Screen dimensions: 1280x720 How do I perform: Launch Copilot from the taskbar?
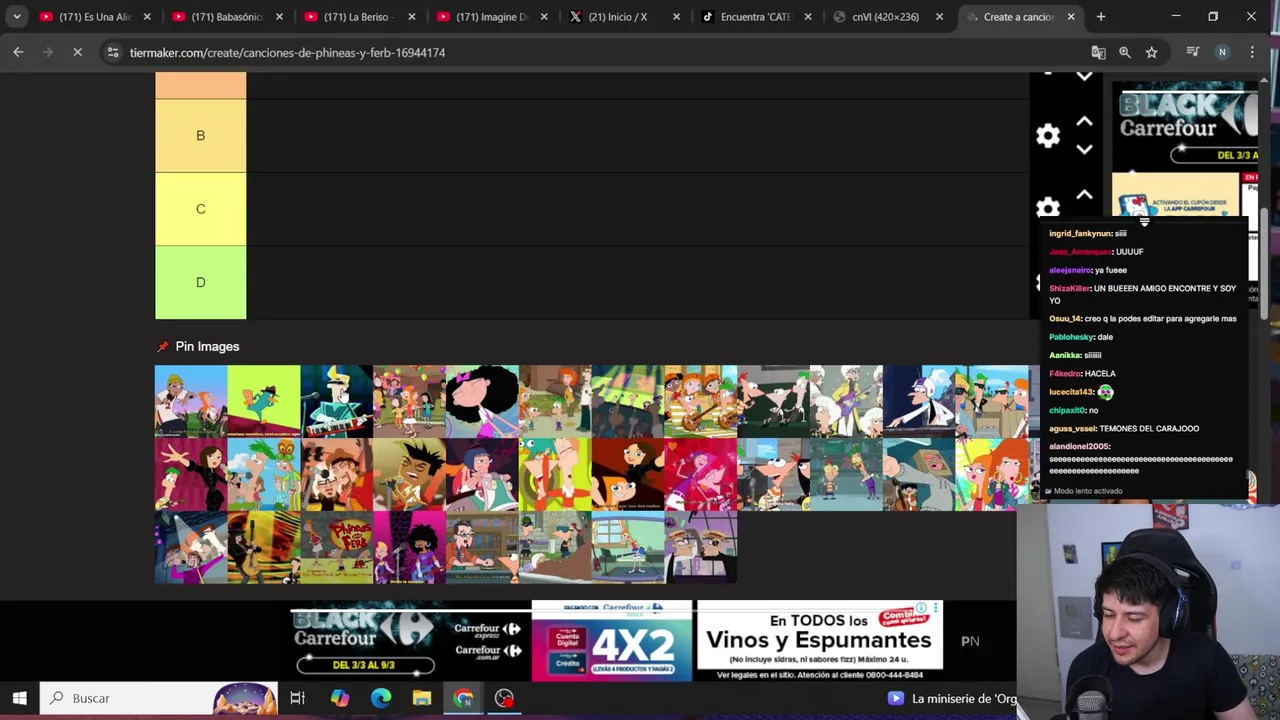340,698
